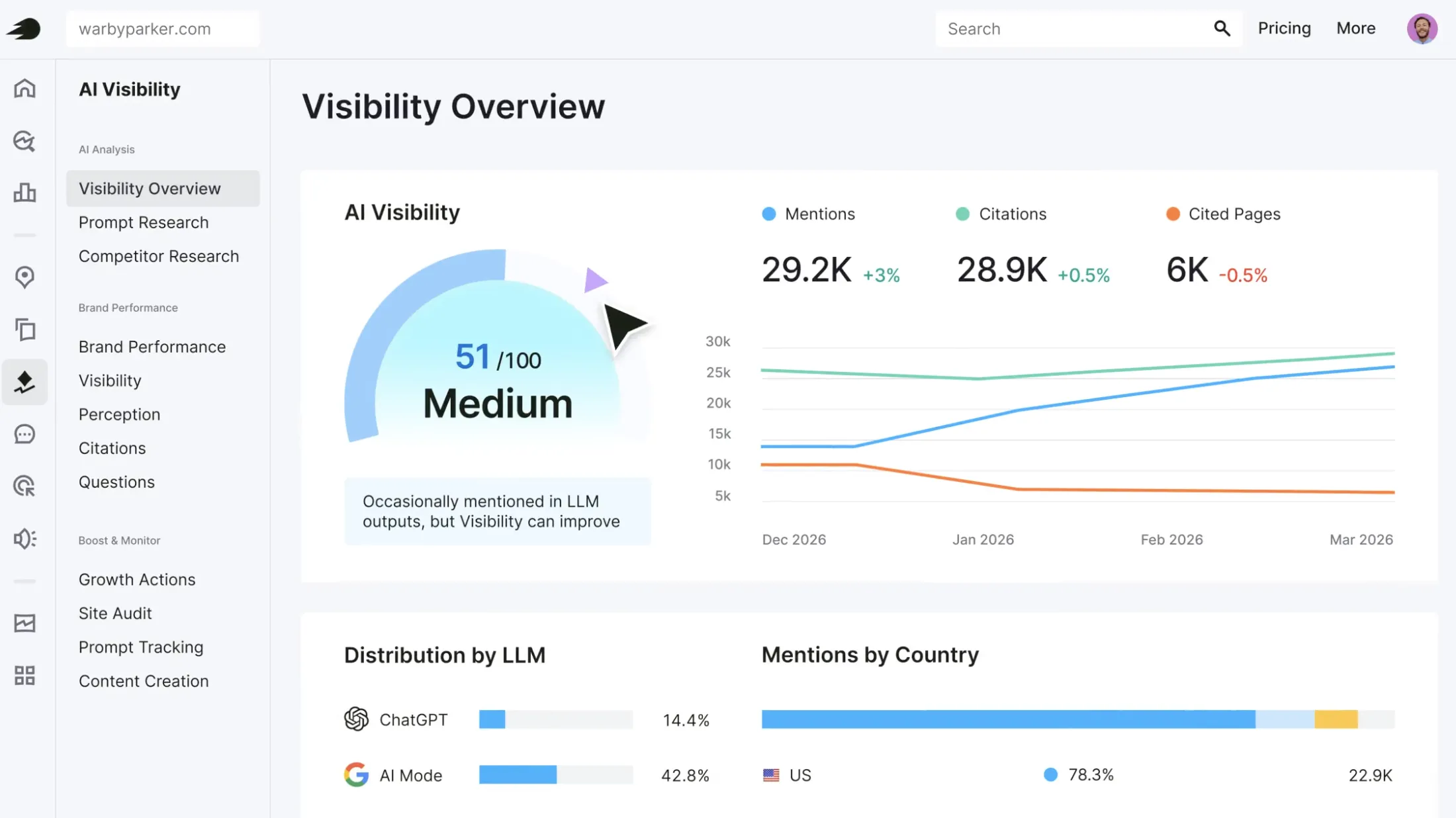Open the megaphone PR sidebar icon
Image resolution: width=1456 pixels, height=818 pixels.
coord(24,539)
